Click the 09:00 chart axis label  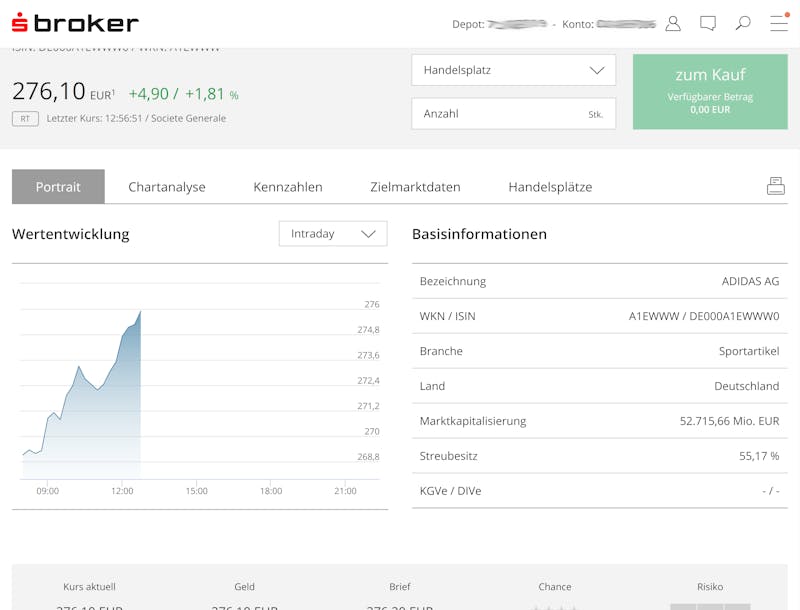pos(47,491)
